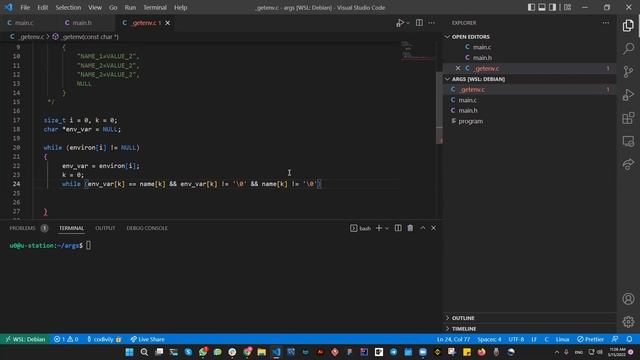The width and height of the screenshot is (640, 360).
Task: Click errors and warnings status item
Action: click(x=66, y=339)
